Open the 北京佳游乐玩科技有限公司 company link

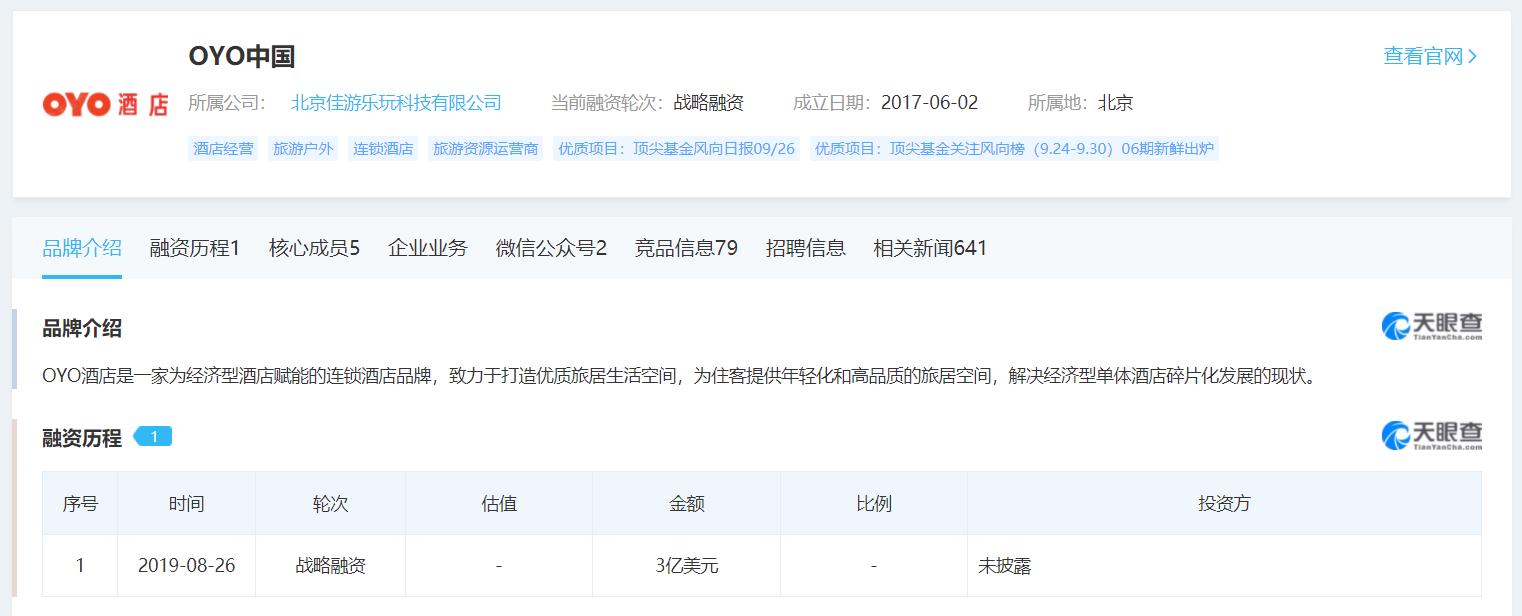point(395,102)
